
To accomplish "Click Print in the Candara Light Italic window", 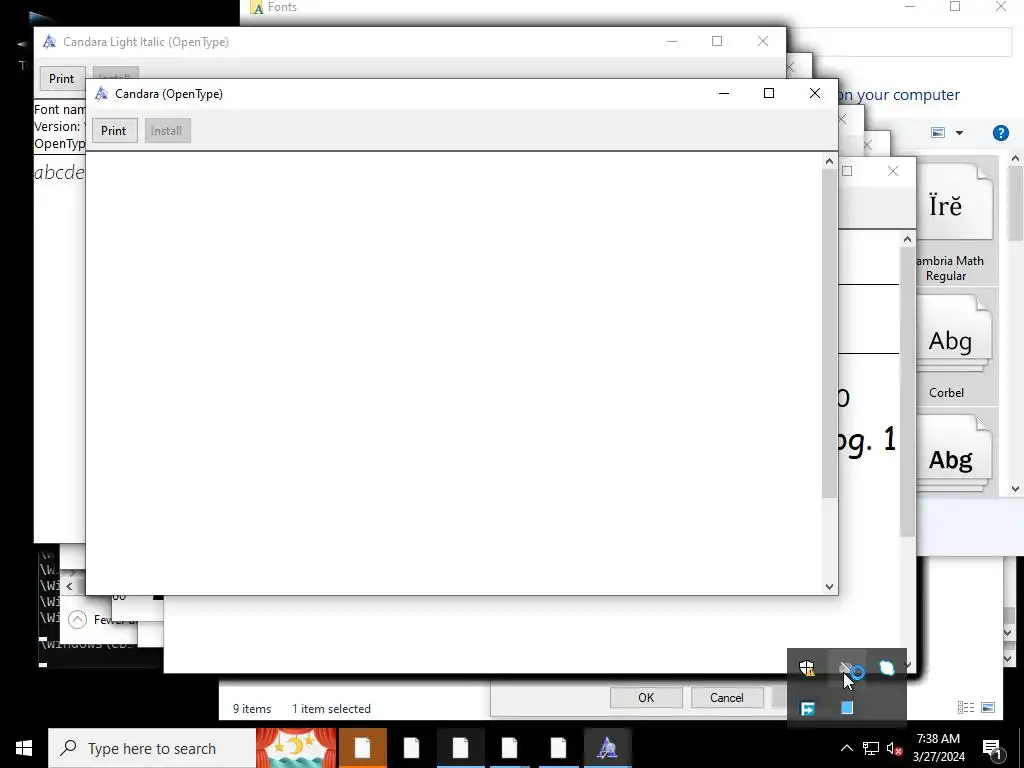I will tap(61, 78).
